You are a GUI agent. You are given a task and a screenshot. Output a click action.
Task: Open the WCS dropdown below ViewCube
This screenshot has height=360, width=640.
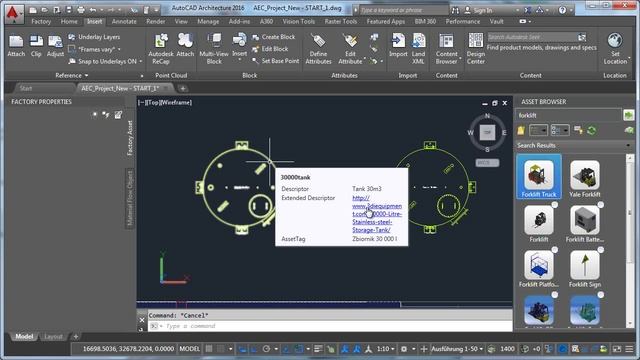tap(487, 163)
